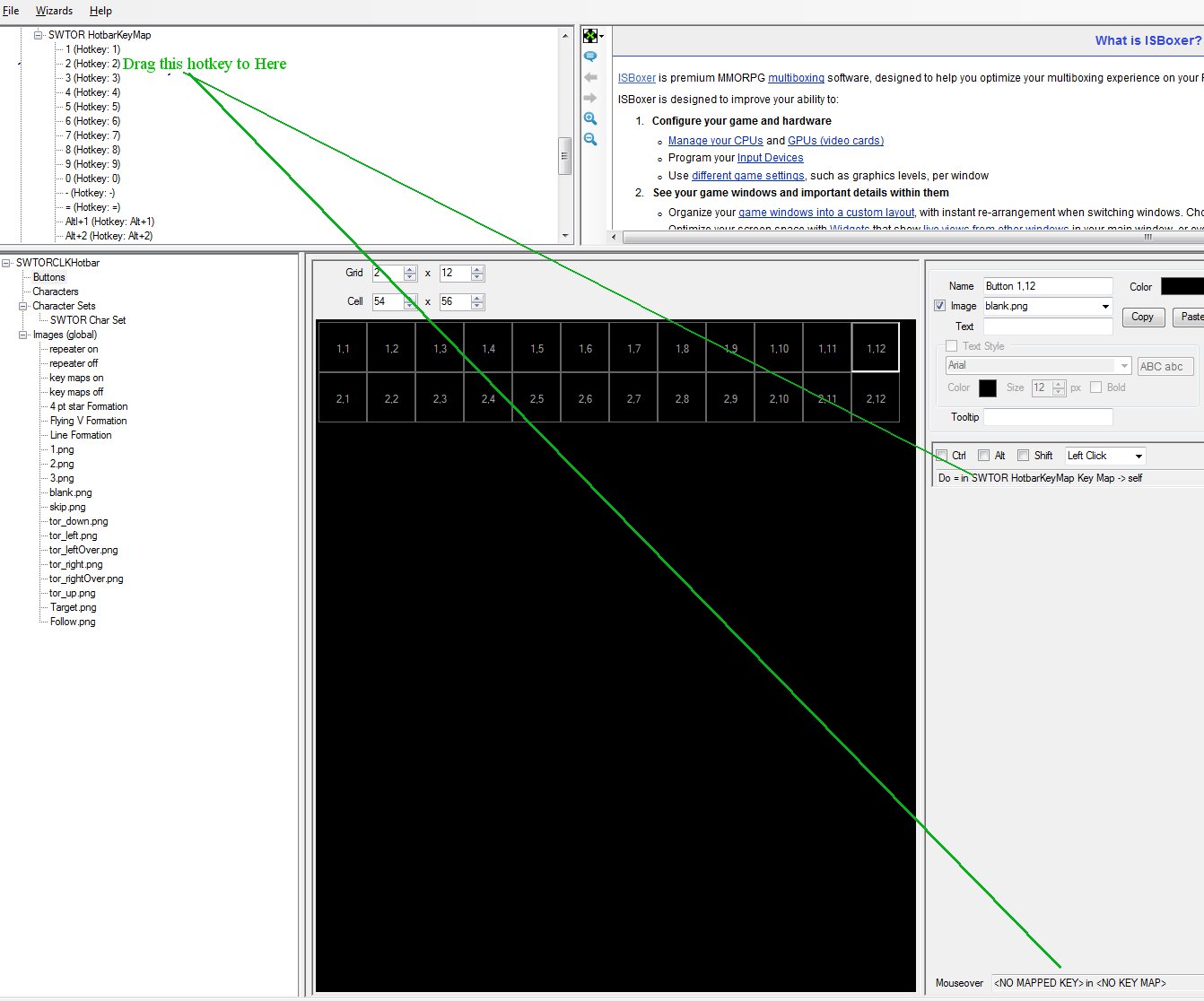The width and height of the screenshot is (1204, 1001).
Task: Click the Grid rows stepper arrows
Action: (x=410, y=274)
